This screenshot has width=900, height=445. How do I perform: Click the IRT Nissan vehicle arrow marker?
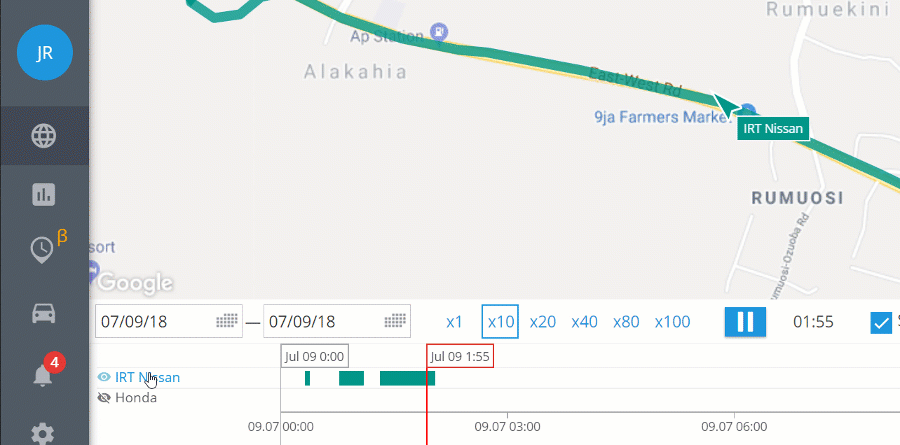point(727,103)
